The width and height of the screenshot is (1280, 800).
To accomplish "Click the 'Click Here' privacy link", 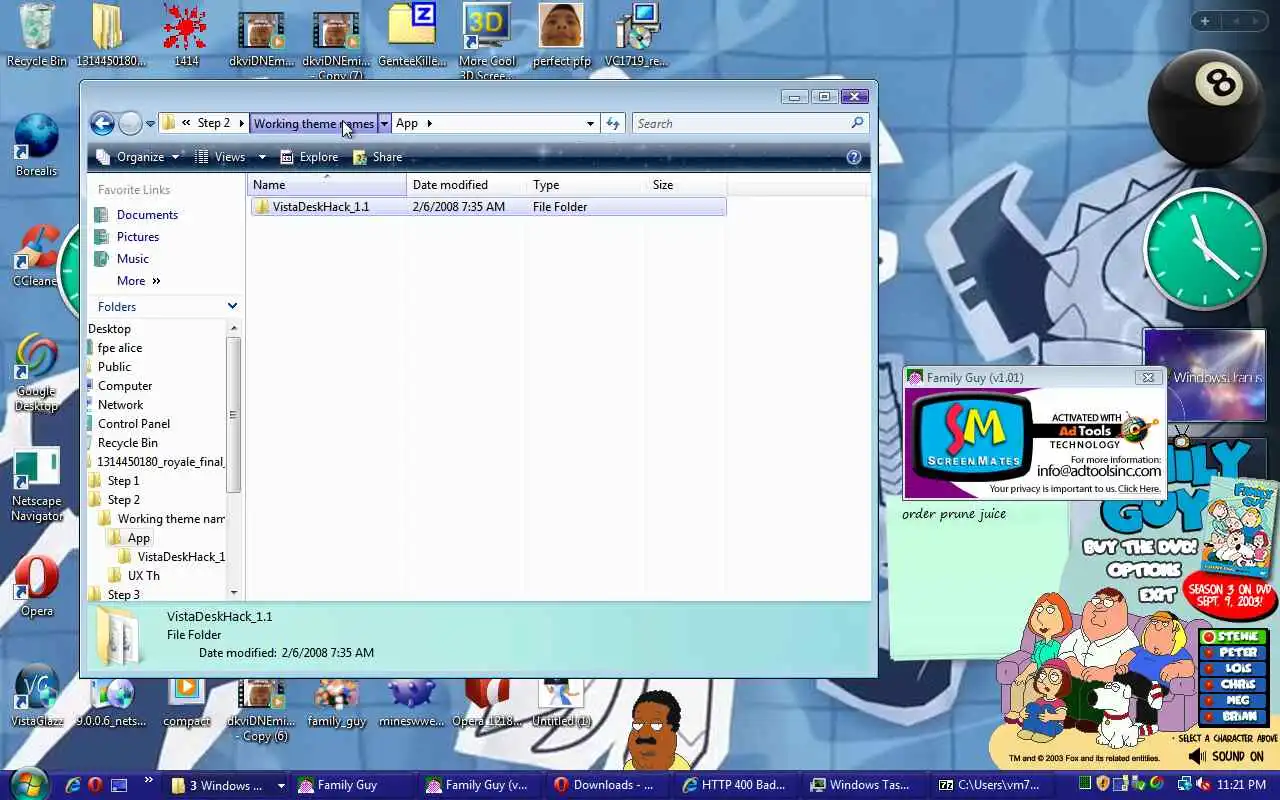I will click(1139, 489).
